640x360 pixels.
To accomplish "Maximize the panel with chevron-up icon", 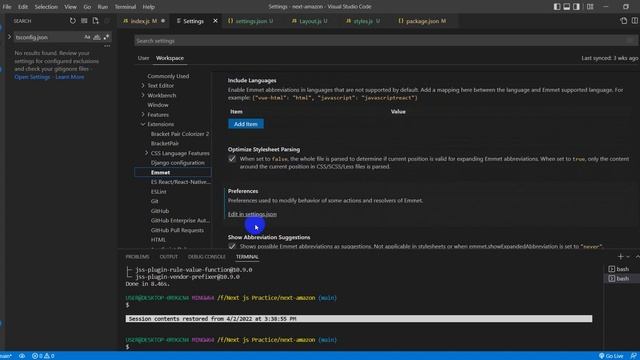I will coord(637,257).
